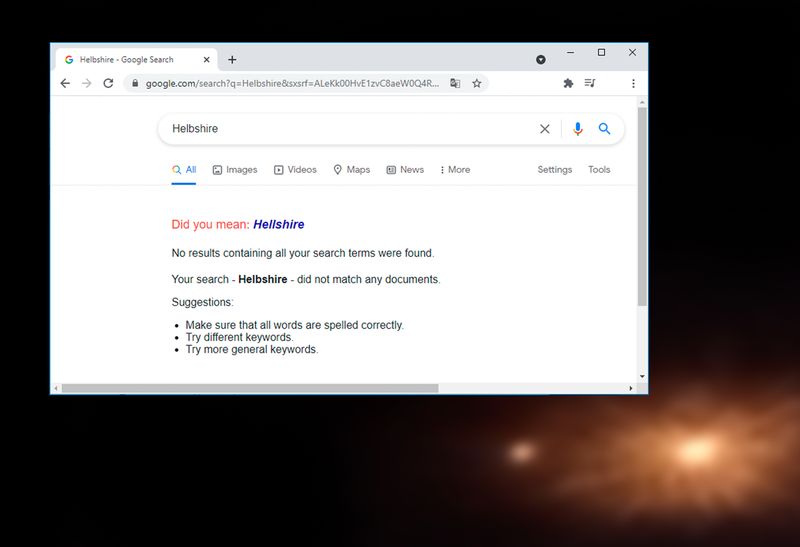
Task: Maximize the Chrome window
Action: pos(602,53)
